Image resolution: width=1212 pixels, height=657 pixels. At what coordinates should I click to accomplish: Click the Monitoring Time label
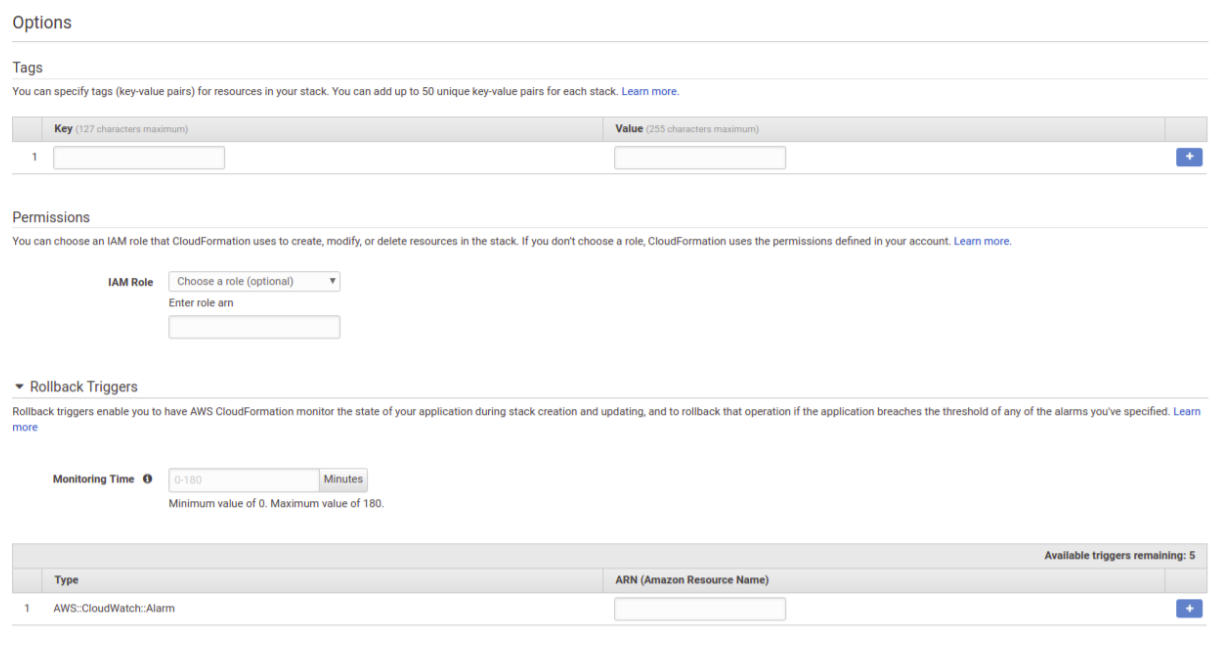coord(93,479)
